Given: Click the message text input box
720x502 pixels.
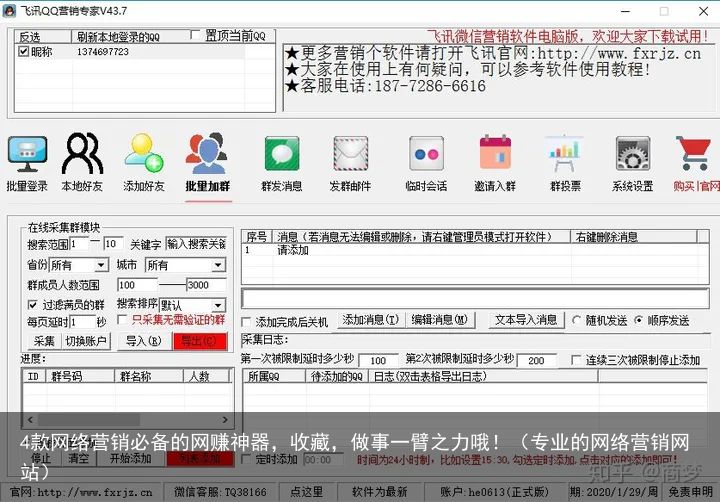Looking at the screenshot, I should (x=475, y=299).
